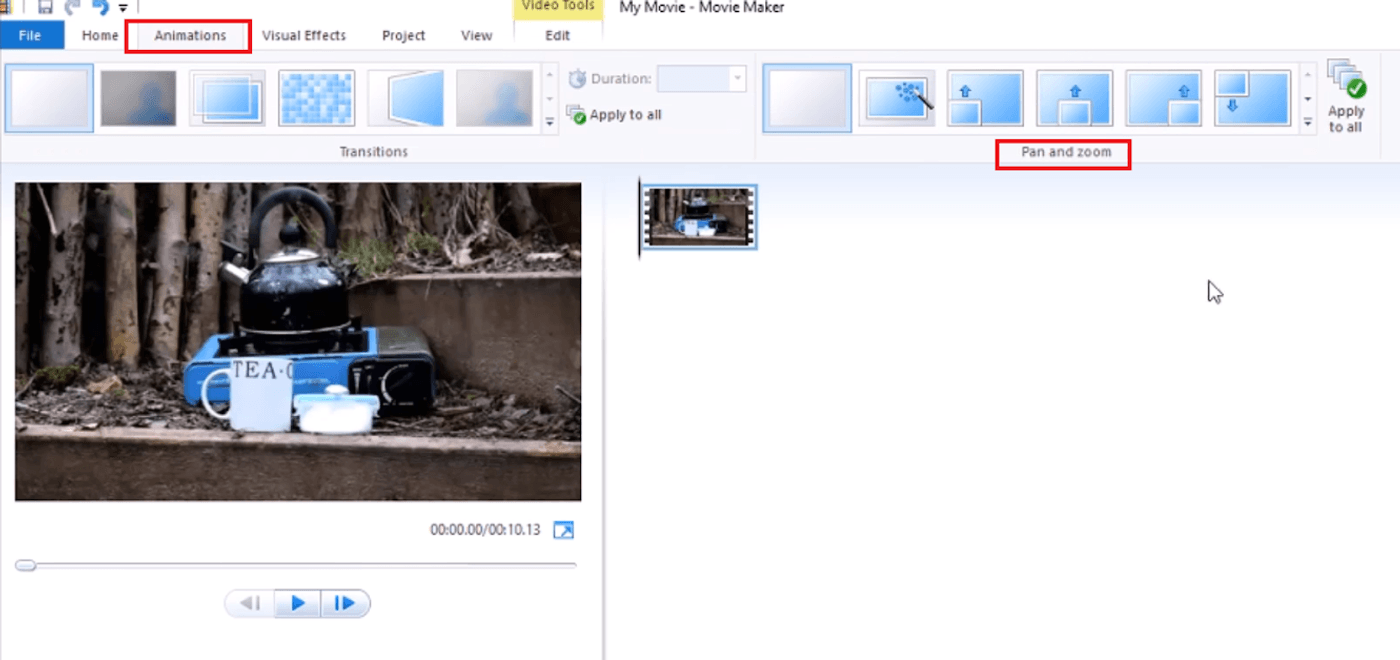
Task: Apply the Fade transition with gray silhouette
Action: point(139,97)
